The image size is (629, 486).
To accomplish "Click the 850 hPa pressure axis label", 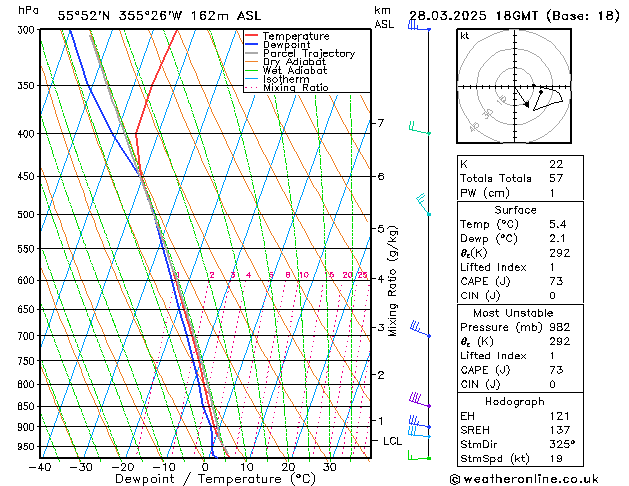I will click(x=26, y=406).
